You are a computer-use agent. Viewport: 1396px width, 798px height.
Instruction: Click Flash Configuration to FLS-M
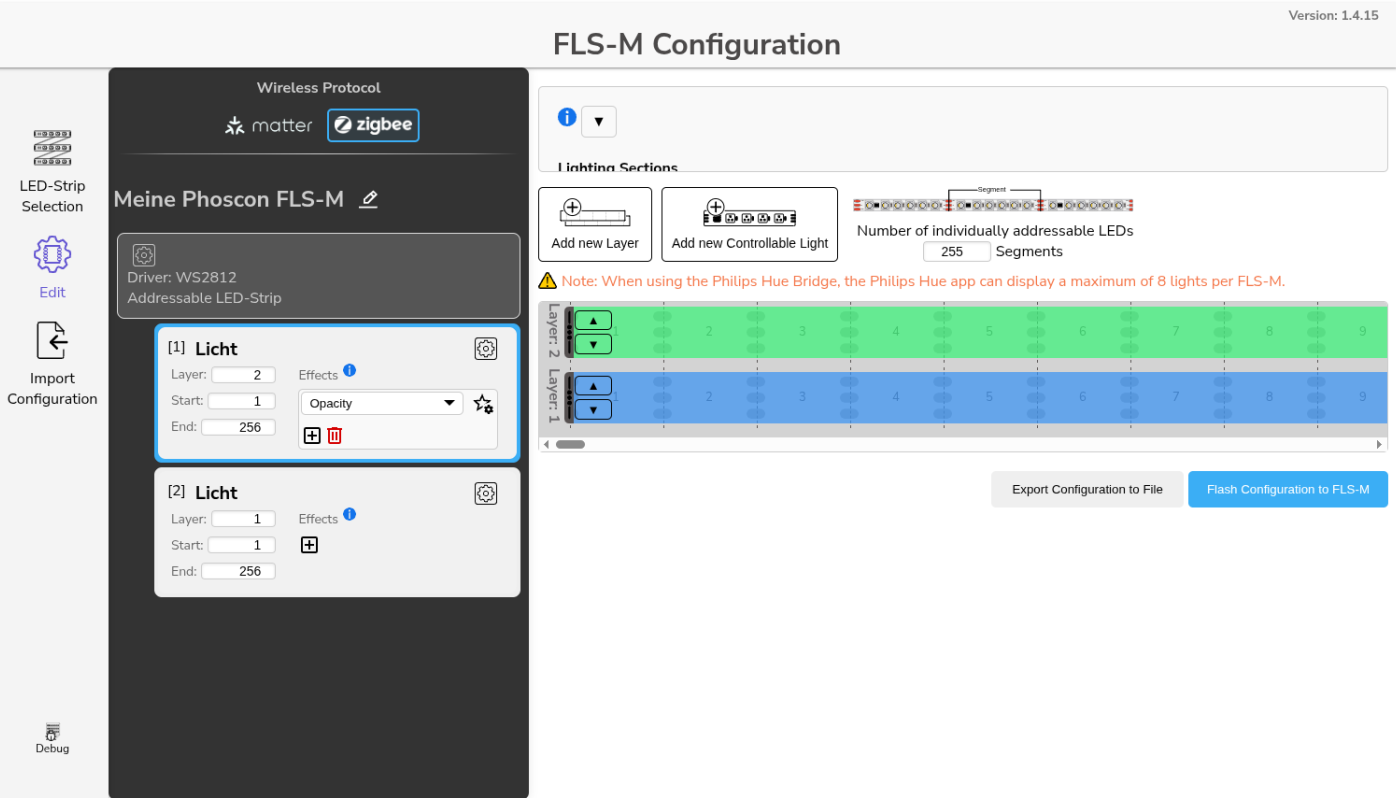click(1287, 489)
